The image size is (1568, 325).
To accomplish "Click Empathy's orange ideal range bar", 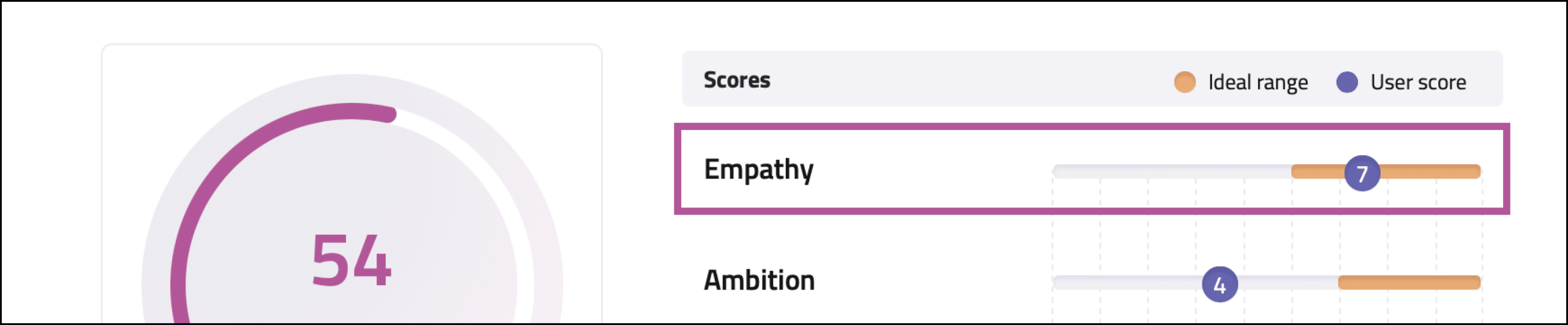I will [1433, 171].
